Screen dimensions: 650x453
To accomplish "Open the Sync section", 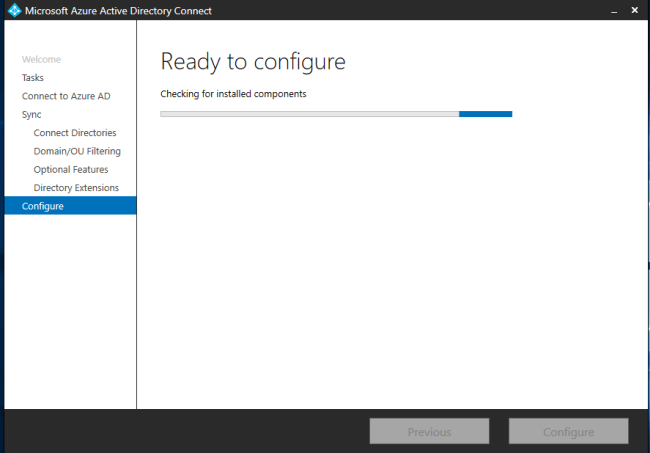I will 32,115.
